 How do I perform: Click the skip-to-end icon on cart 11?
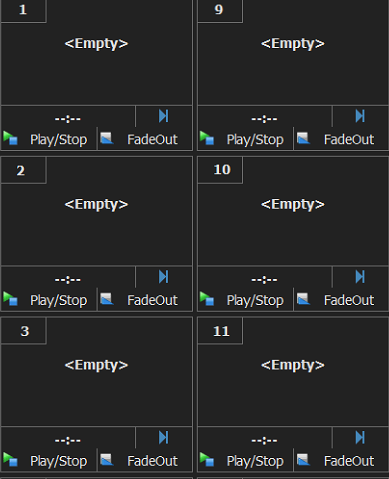pos(360,437)
